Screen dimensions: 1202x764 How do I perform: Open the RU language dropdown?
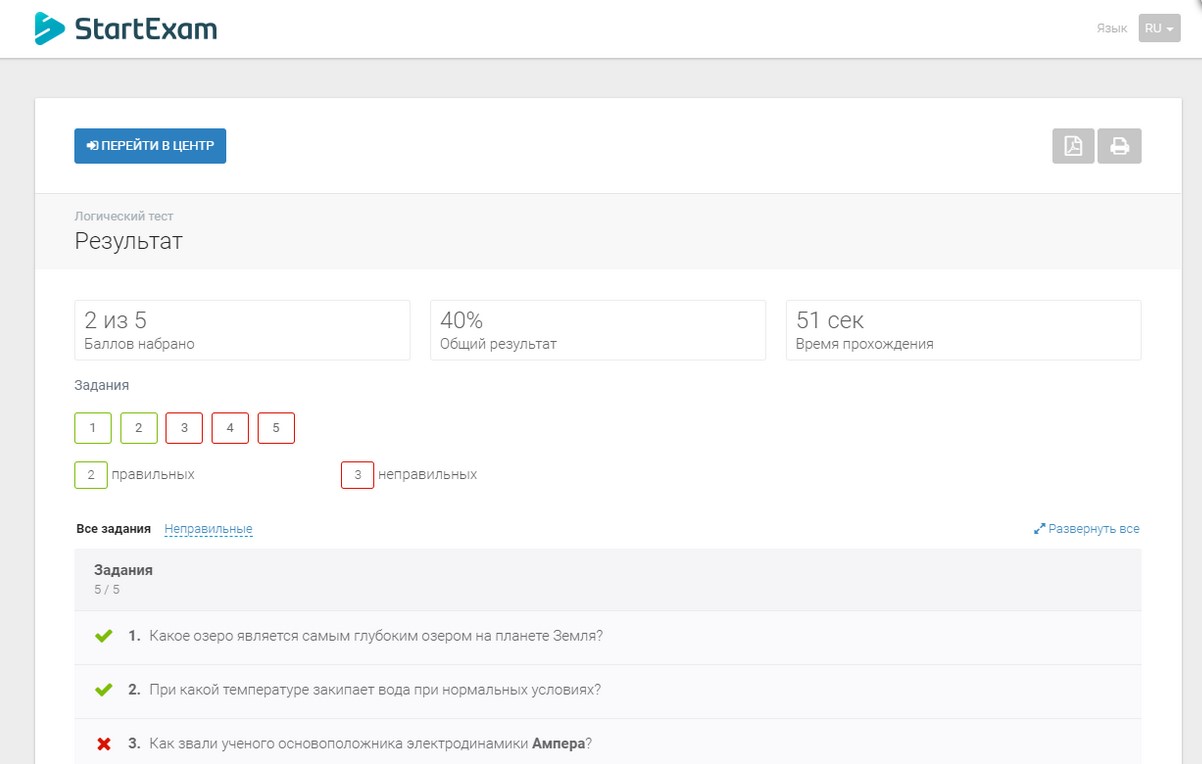point(1159,28)
